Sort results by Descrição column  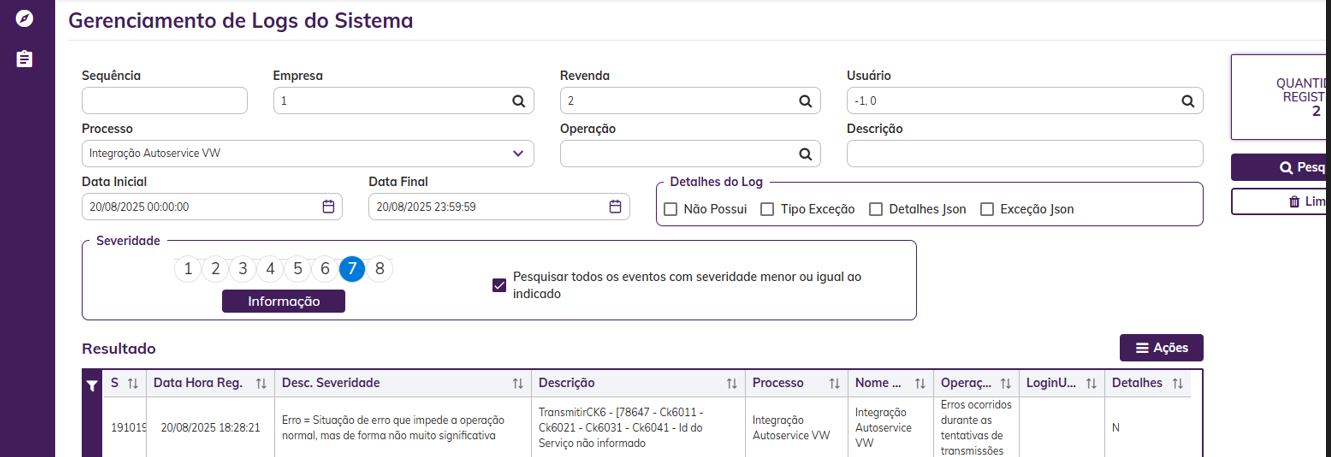point(732,384)
